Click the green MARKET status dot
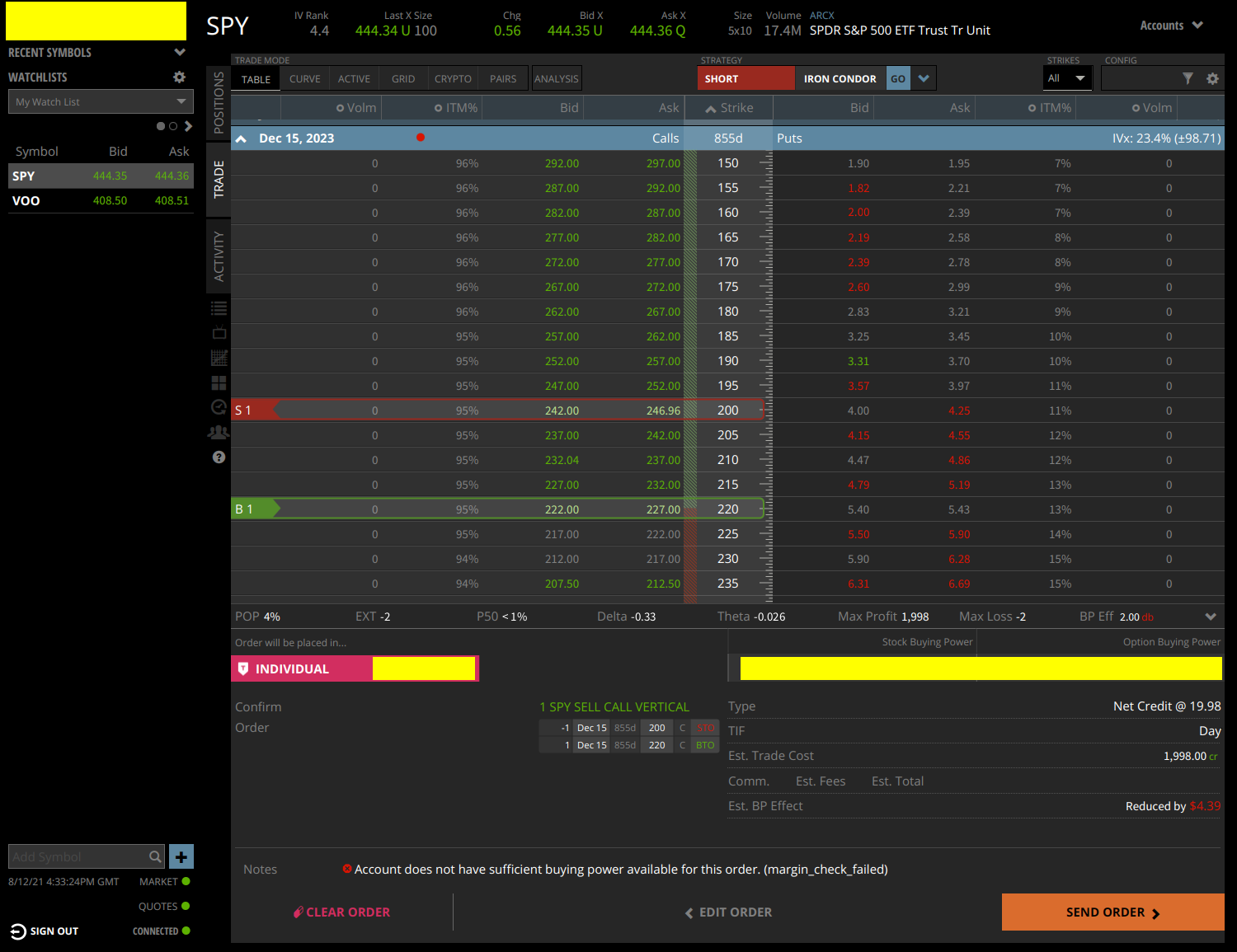Viewport: 1237px width, 952px height. 186,881
